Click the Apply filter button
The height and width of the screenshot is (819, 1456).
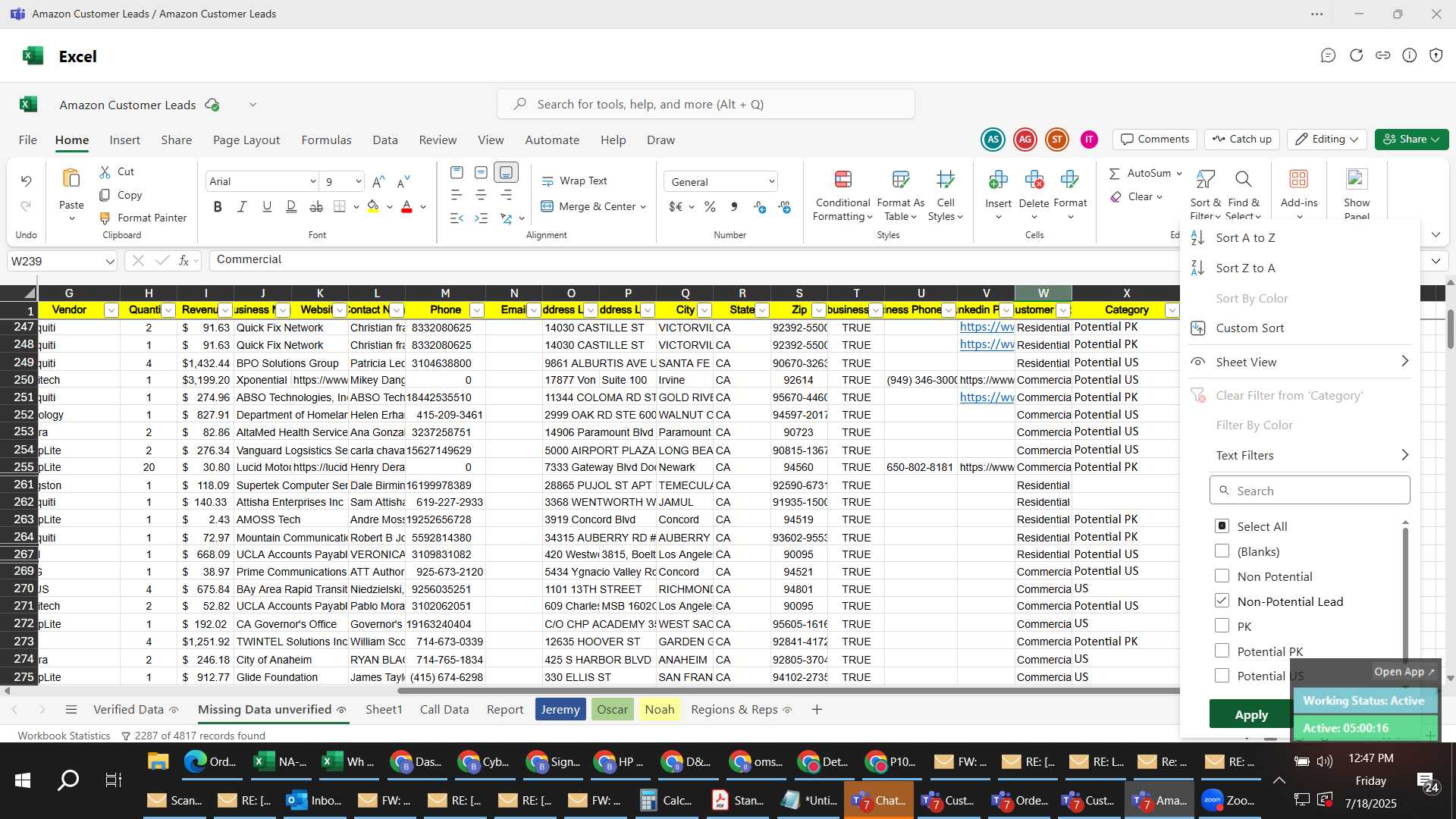(x=1250, y=714)
